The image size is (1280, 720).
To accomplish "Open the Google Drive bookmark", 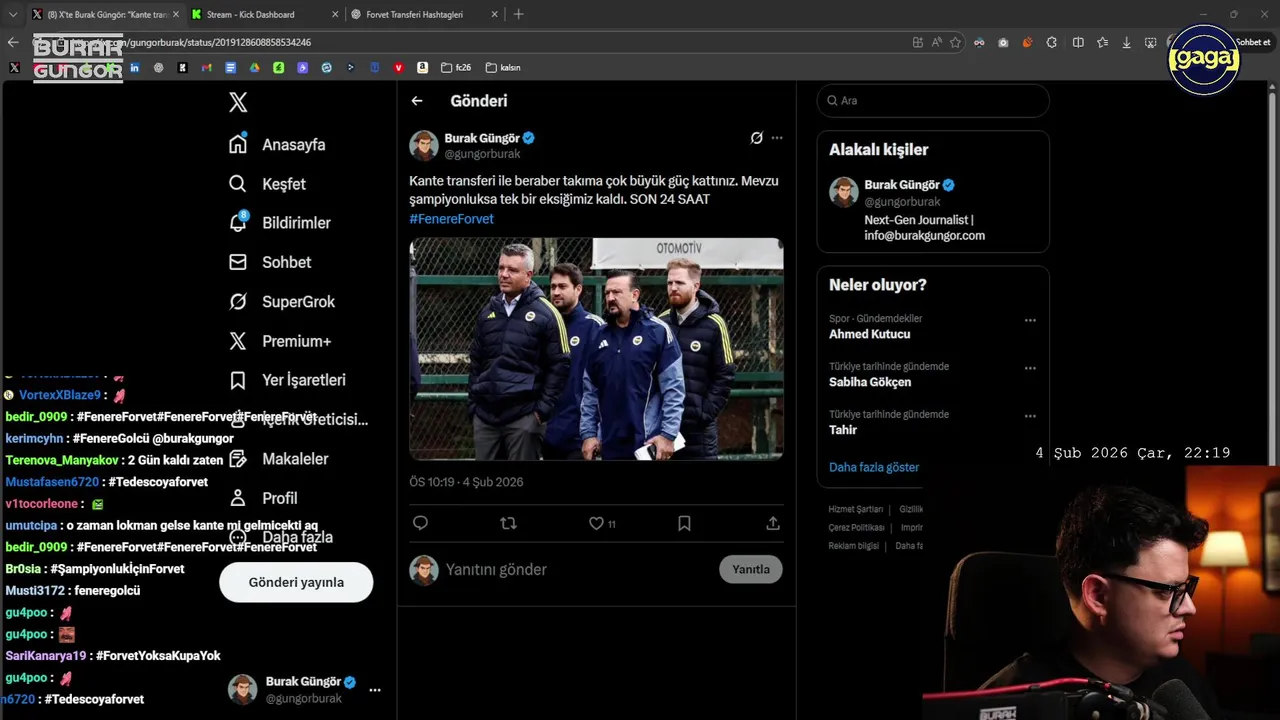I will [255, 68].
